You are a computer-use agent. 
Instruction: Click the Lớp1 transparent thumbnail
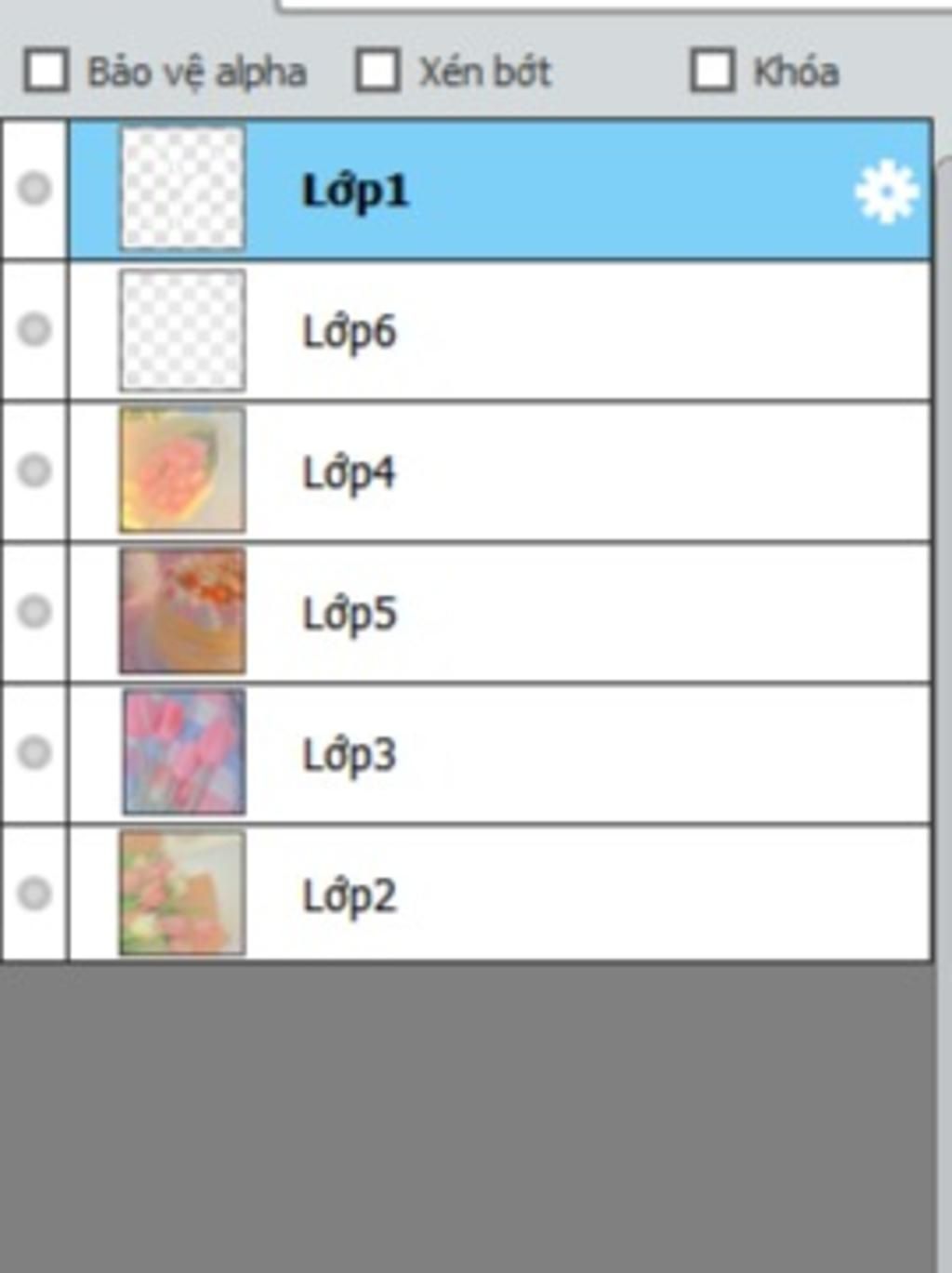pyautogui.click(x=182, y=190)
